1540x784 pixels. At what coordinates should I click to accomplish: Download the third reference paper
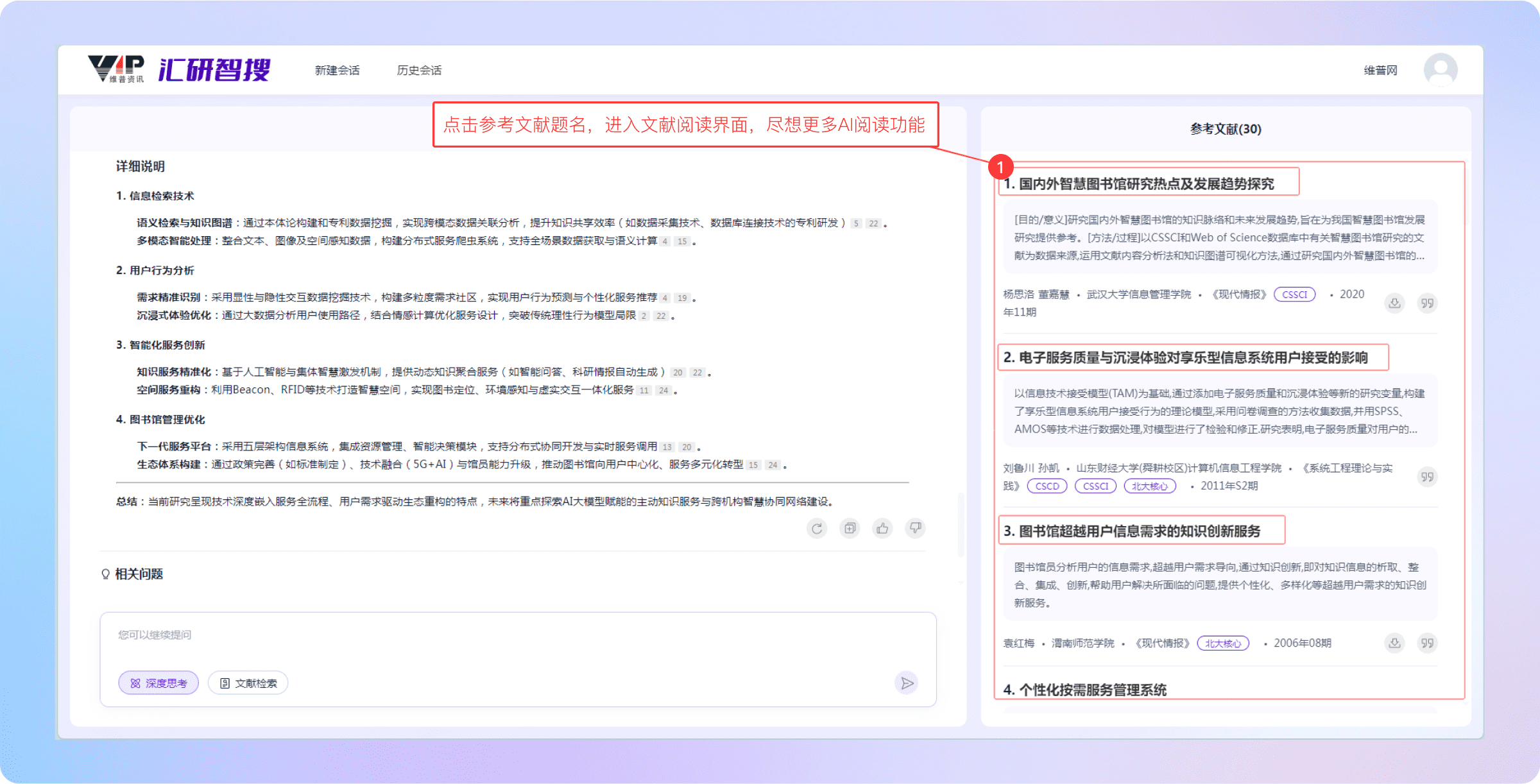tap(1394, 643)
